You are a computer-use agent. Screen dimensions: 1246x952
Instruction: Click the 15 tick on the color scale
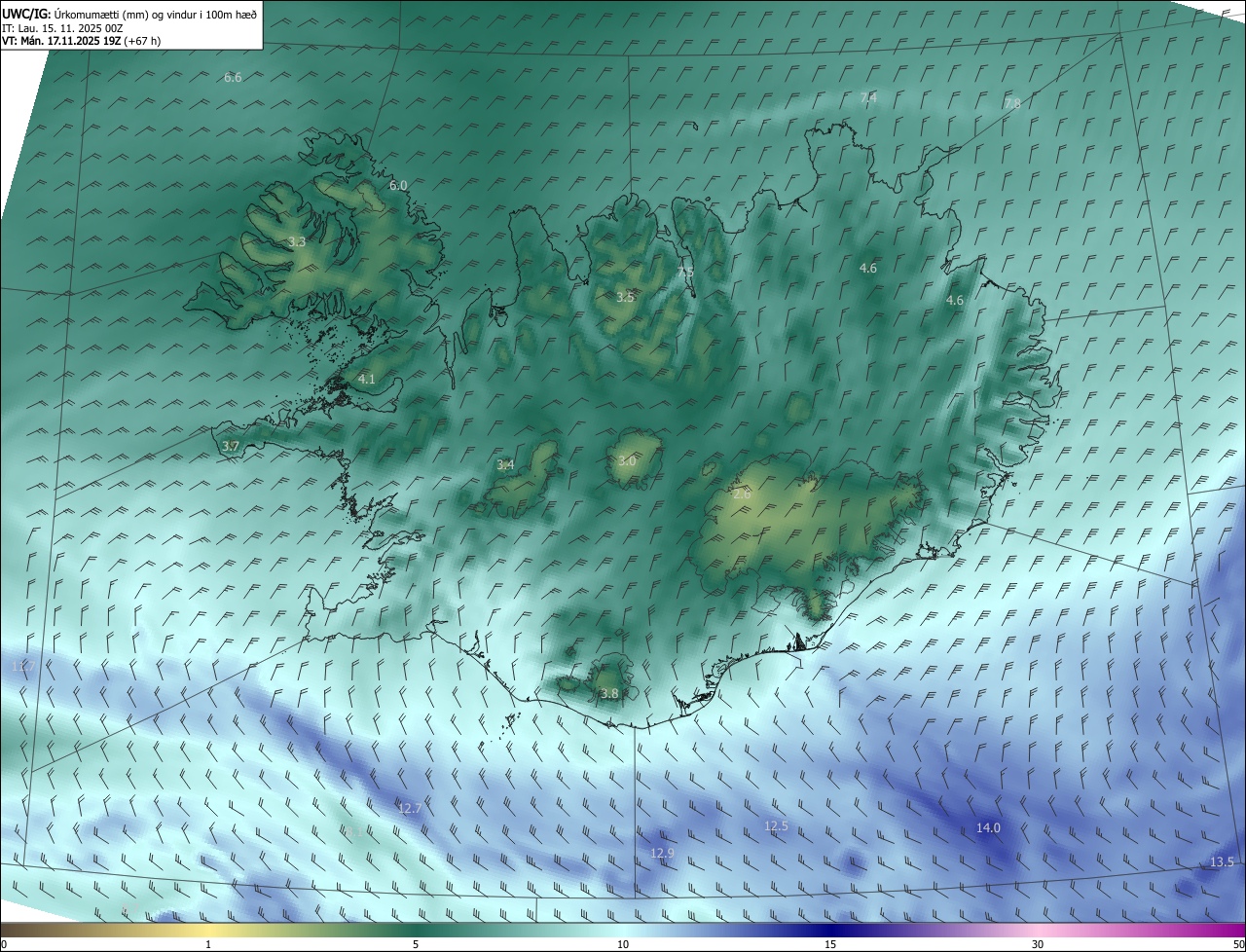tap(830, 944)
